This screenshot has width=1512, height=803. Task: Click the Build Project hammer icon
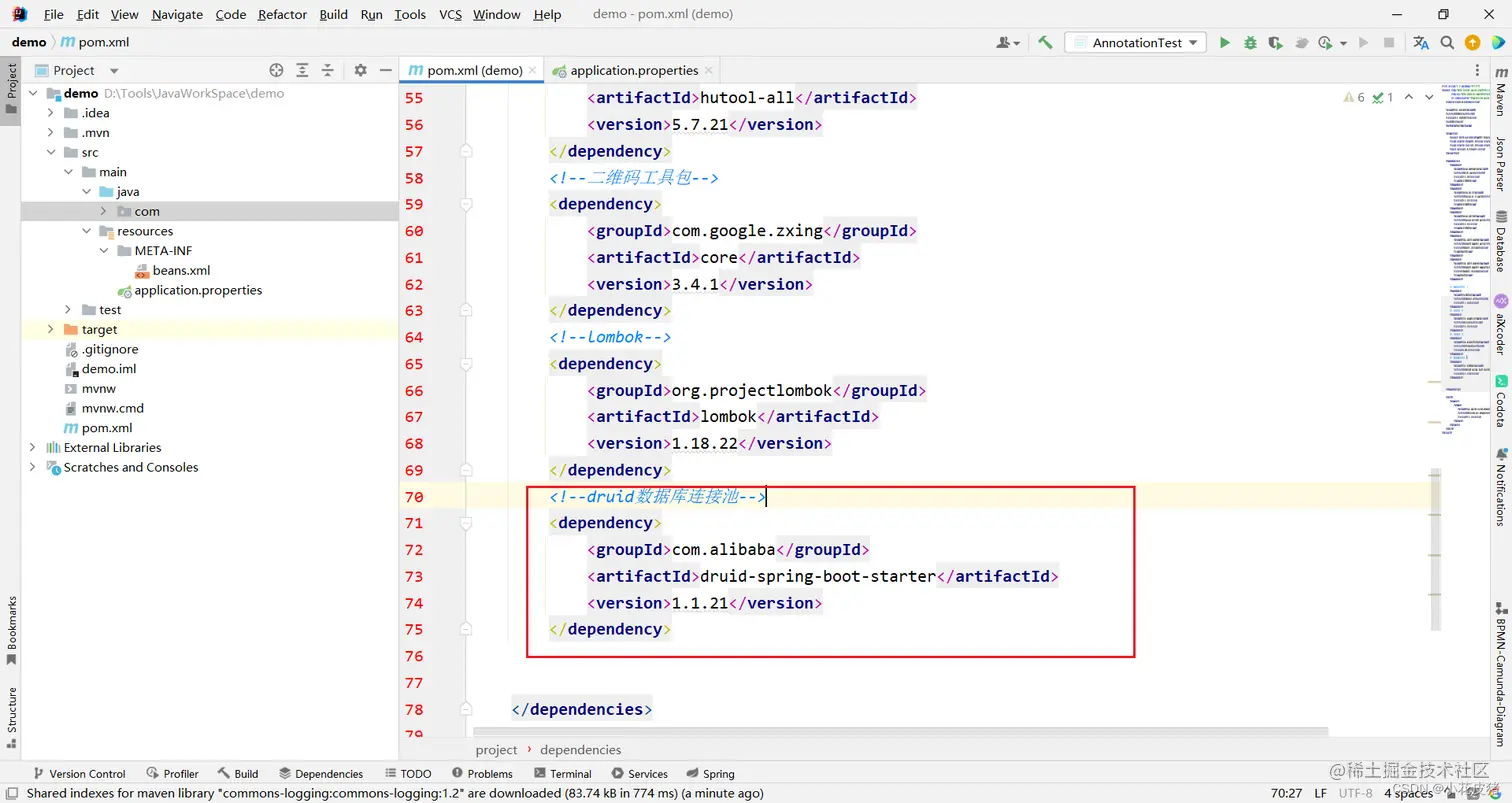point(1045,43)
